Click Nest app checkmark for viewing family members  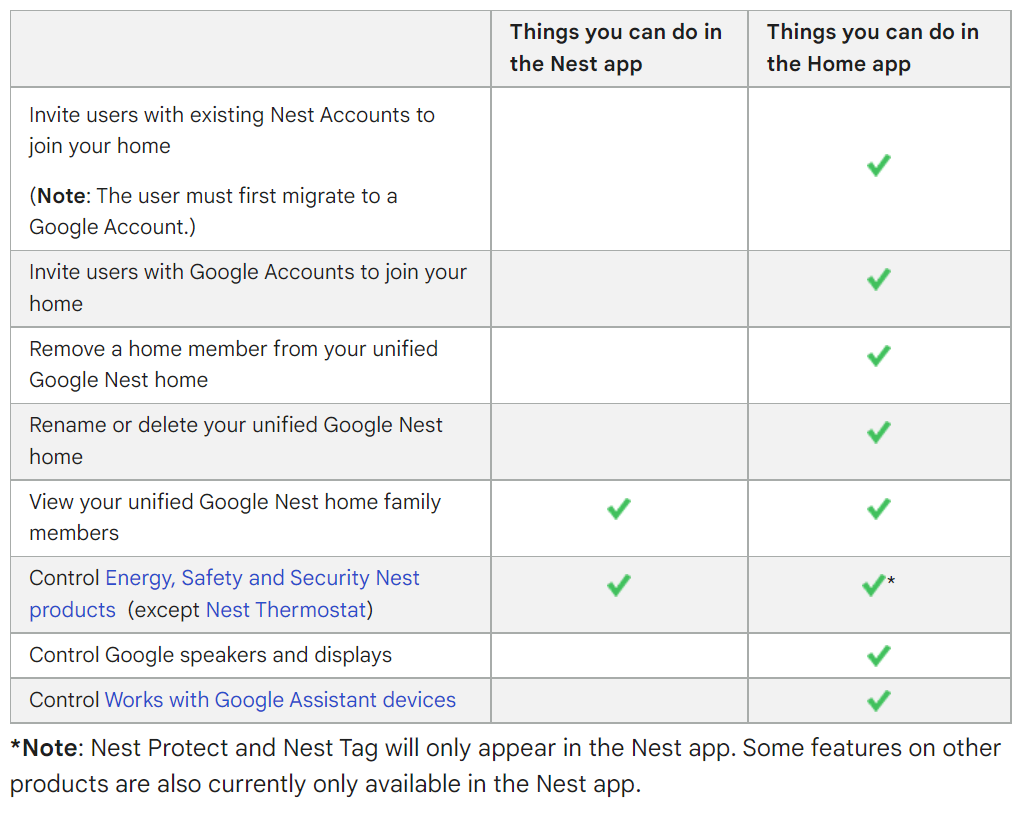[x=619, y=509]
